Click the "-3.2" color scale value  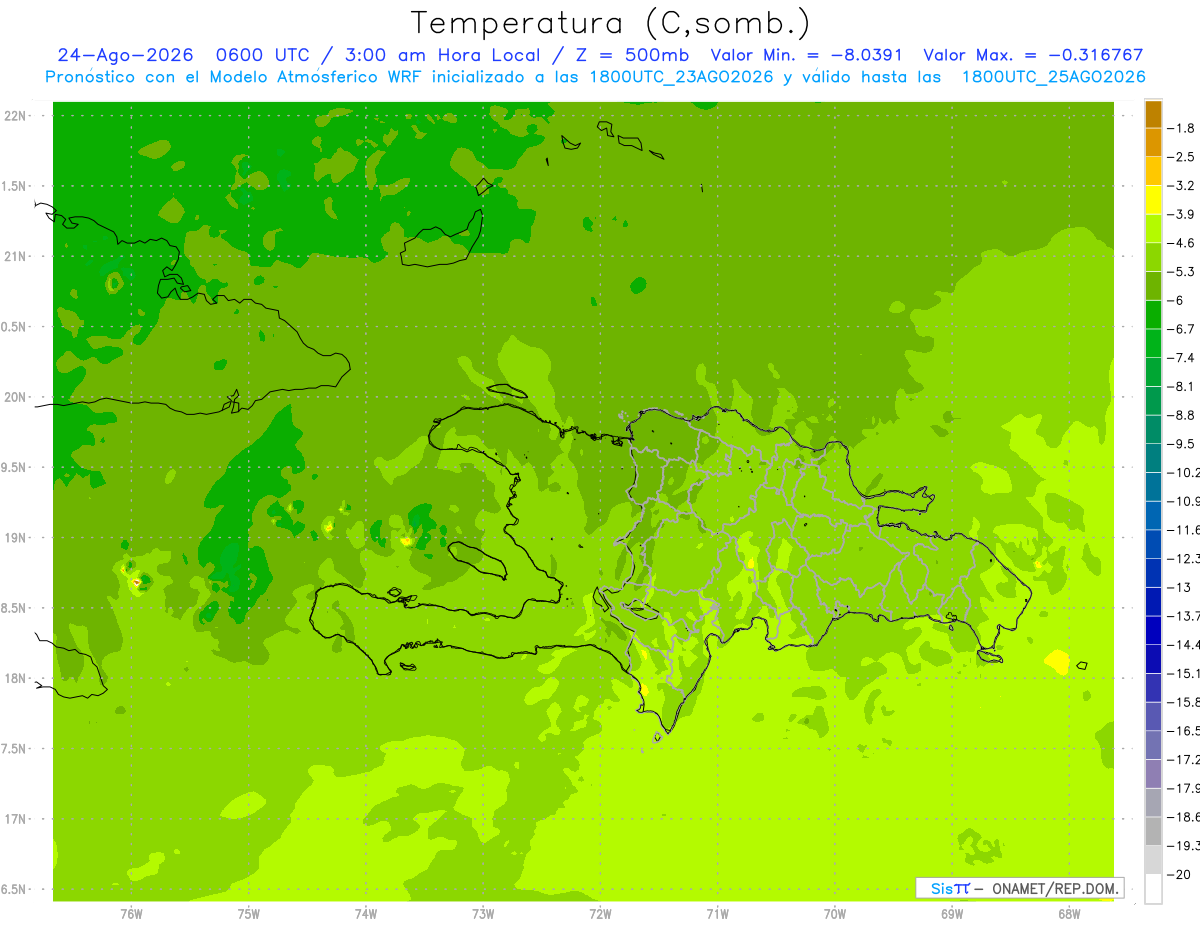click(1181, 186)
